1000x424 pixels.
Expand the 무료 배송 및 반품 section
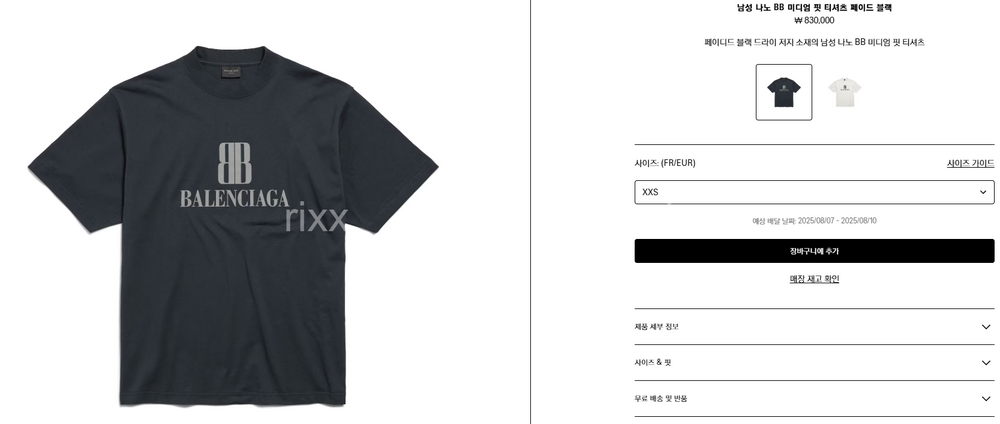814,398
